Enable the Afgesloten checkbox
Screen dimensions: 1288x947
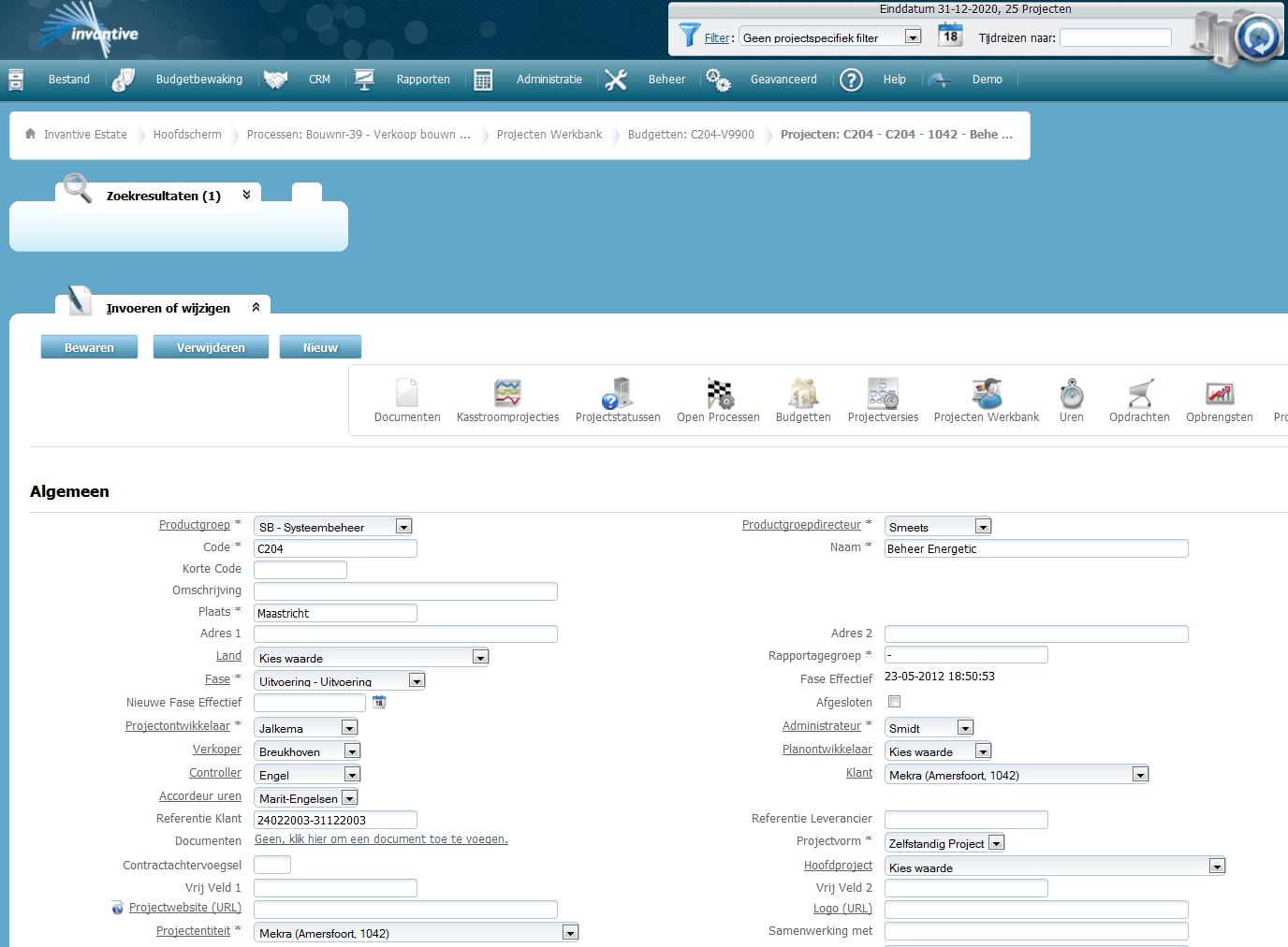894,701
